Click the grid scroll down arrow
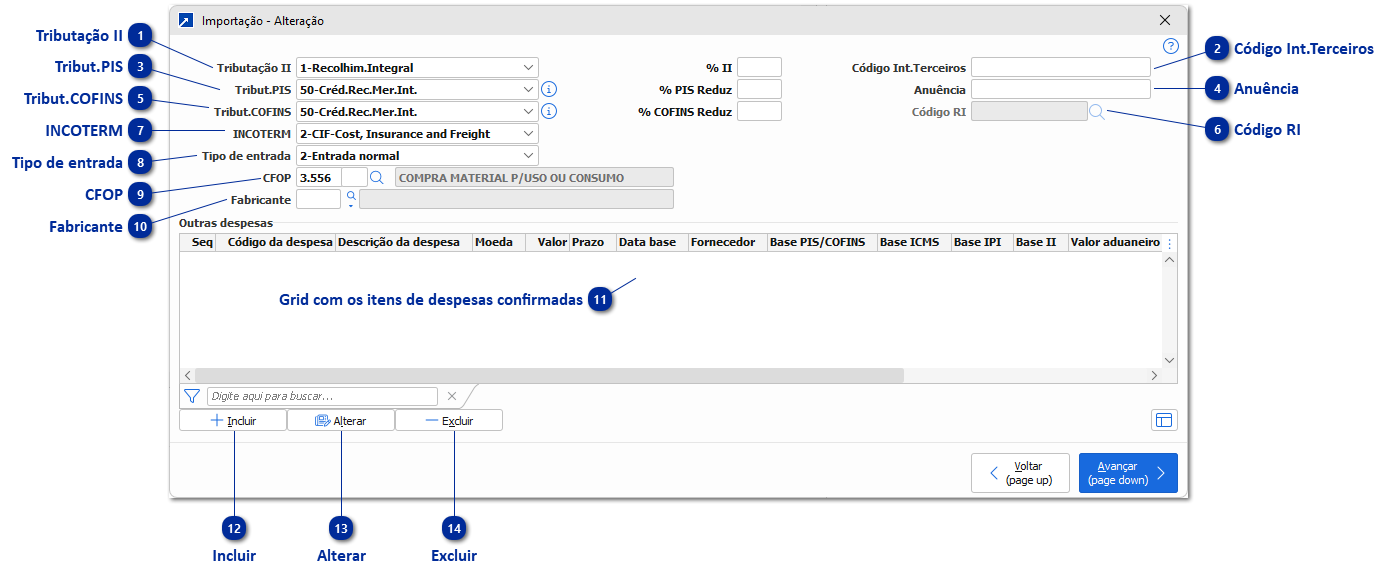Image resolution: width=1390 pixels, height=582 pixels. tap(1170, 360)
